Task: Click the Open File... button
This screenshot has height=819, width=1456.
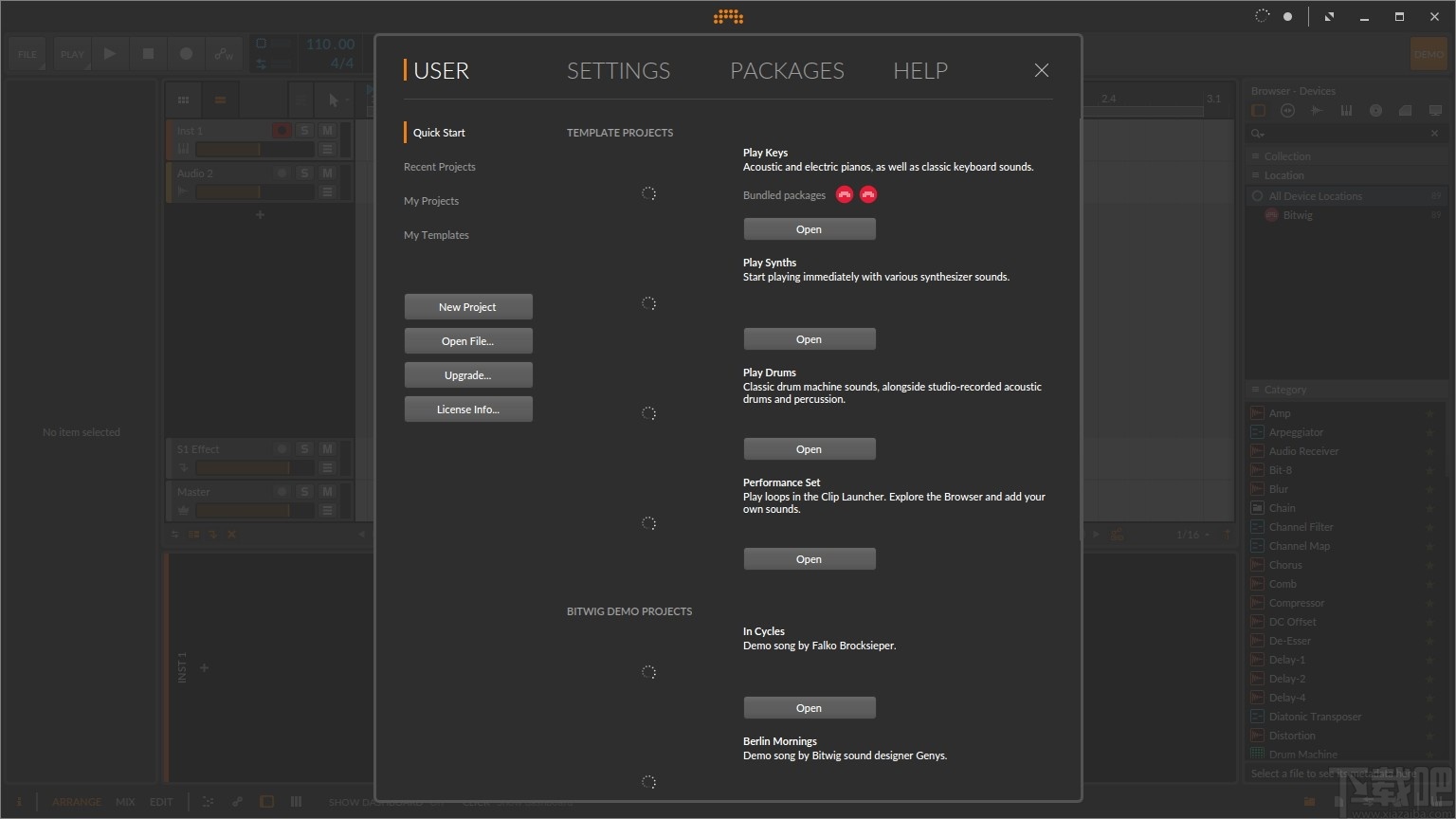Action: pos(468,340)
